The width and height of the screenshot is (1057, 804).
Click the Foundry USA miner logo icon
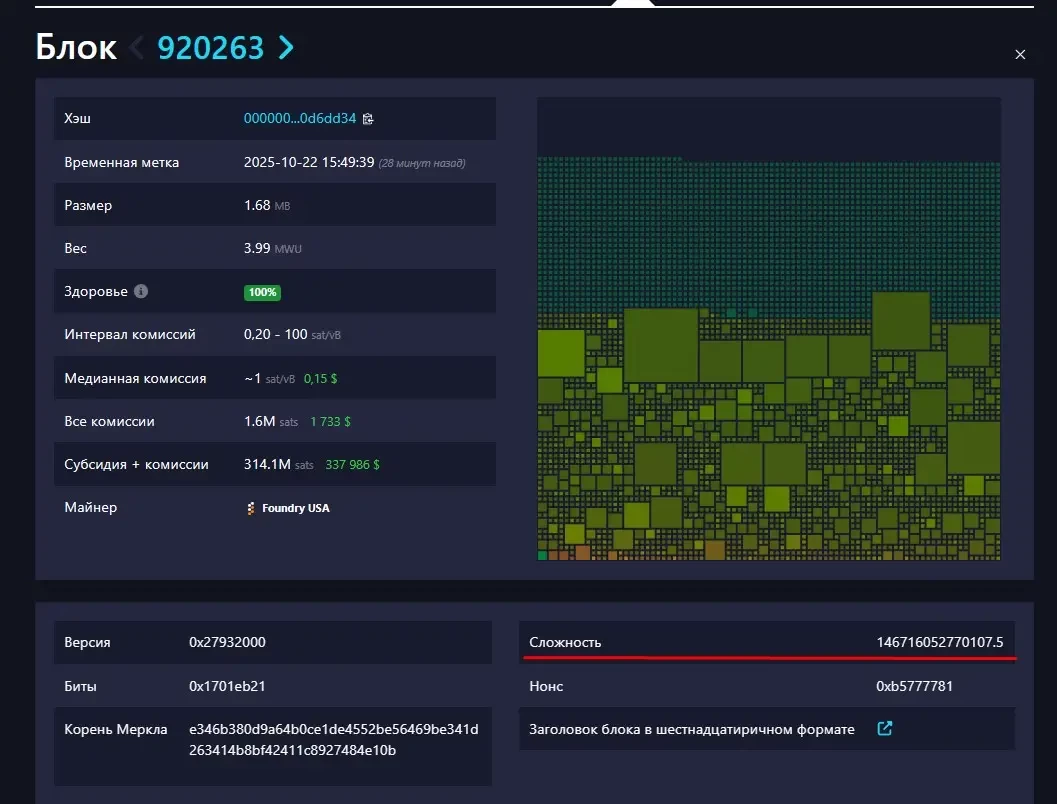(x=250, y=508)
